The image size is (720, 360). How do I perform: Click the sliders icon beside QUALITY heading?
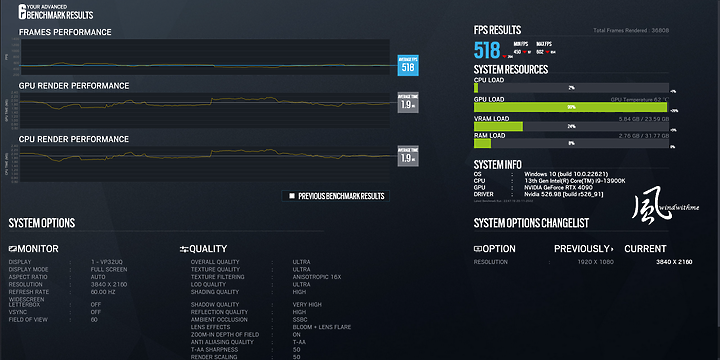point(184,249)
